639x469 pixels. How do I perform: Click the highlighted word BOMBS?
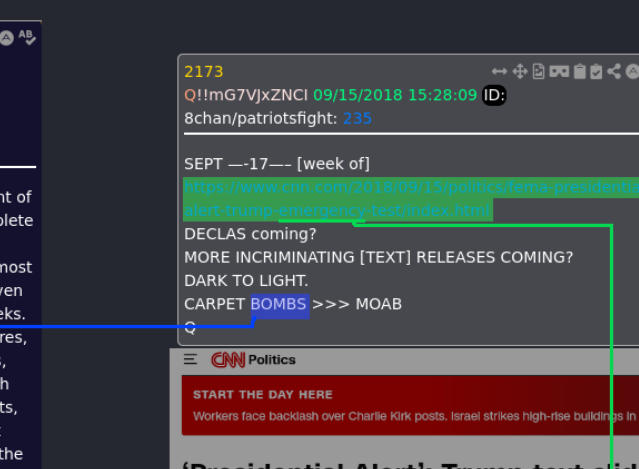pos(279,304)
